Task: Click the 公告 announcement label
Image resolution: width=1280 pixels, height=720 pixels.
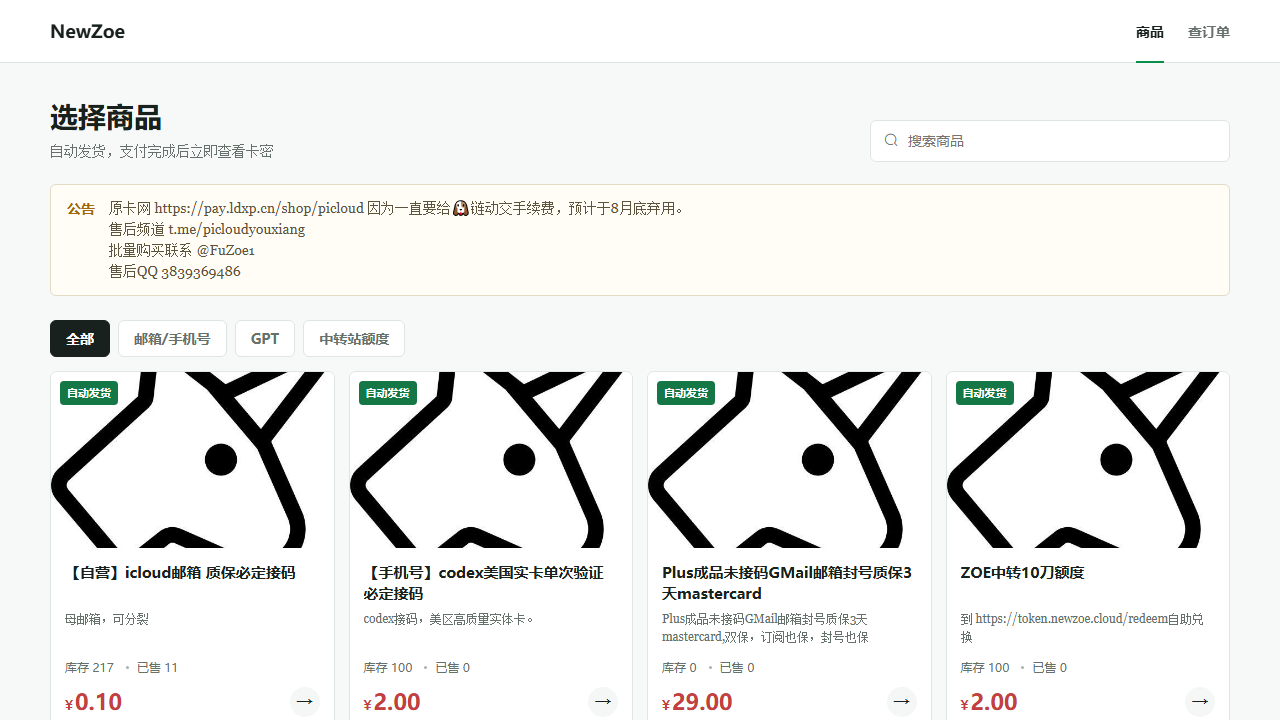Action: (x=81, y=209)
